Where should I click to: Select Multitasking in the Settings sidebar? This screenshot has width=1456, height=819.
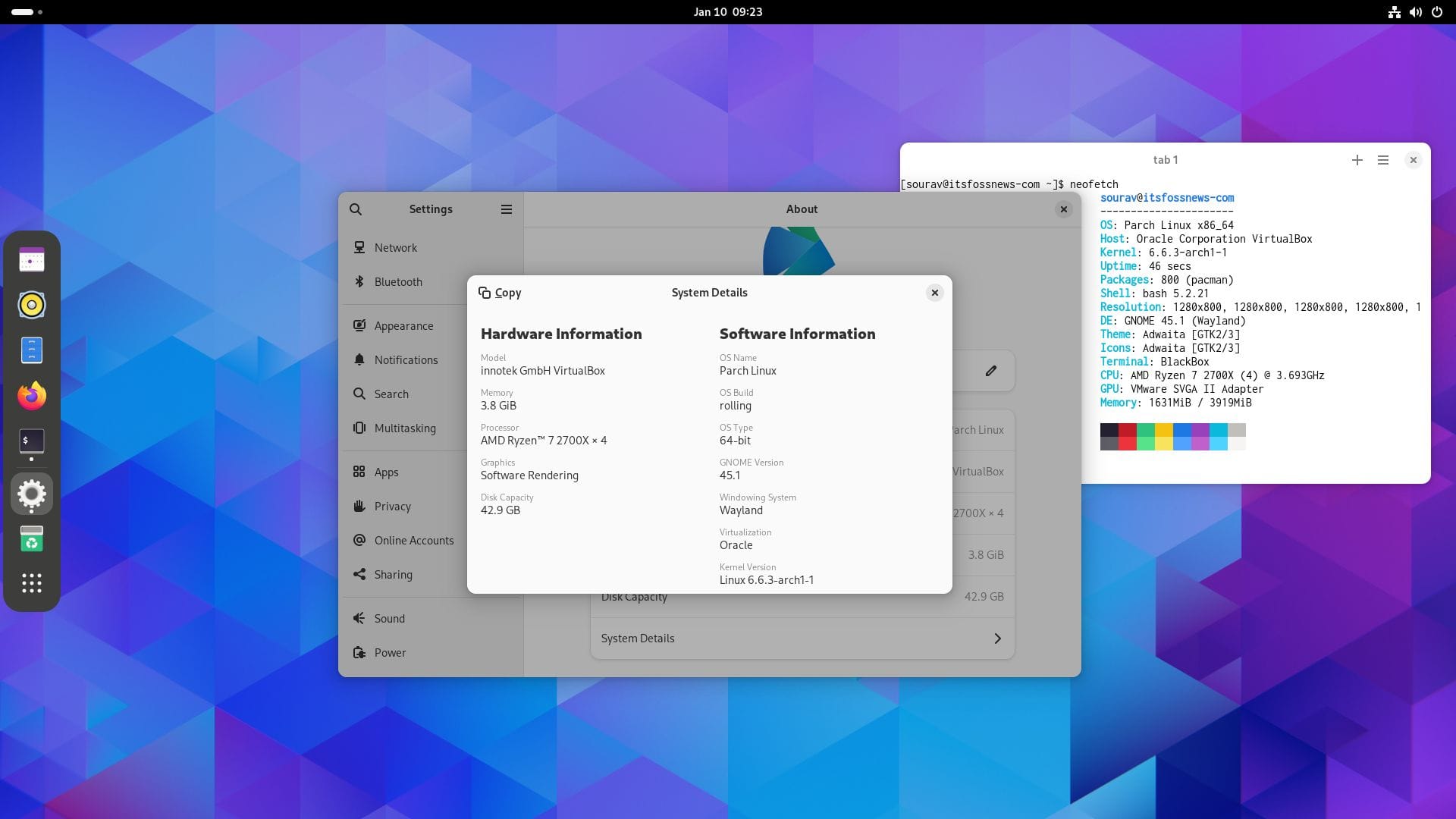(x=405, y=428)
